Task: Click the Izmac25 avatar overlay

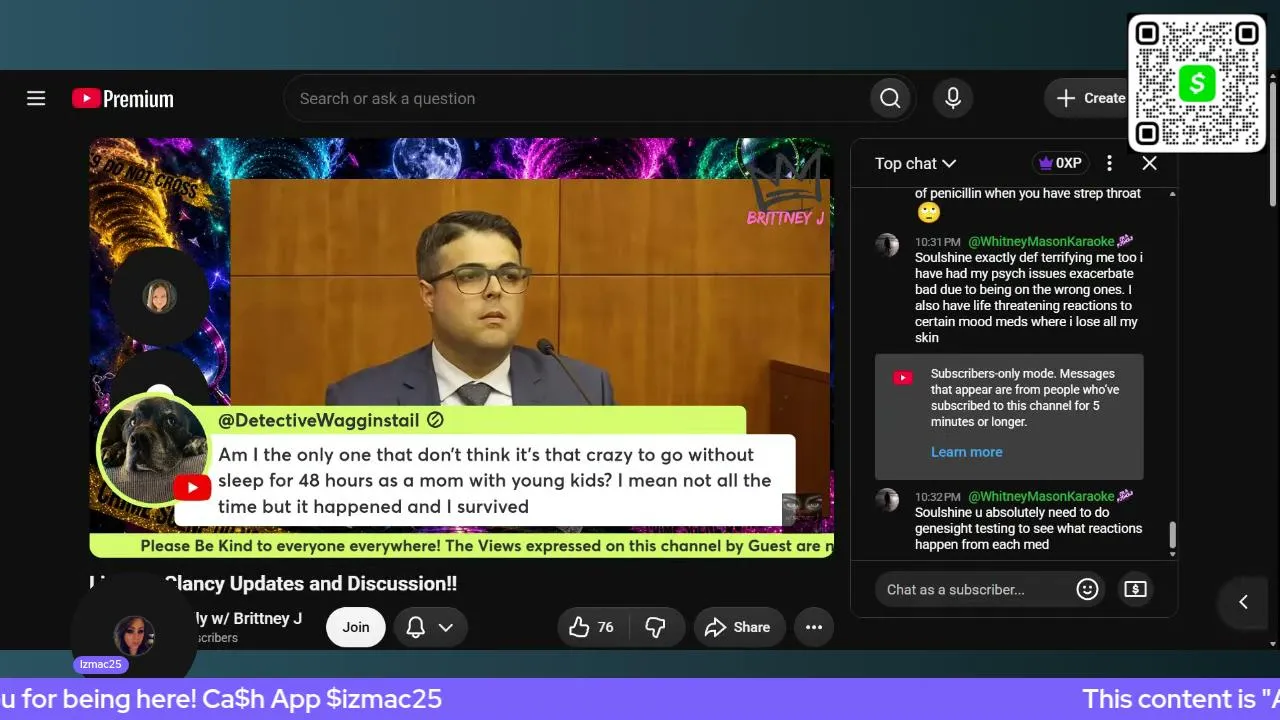Action: tap(134, 636)
